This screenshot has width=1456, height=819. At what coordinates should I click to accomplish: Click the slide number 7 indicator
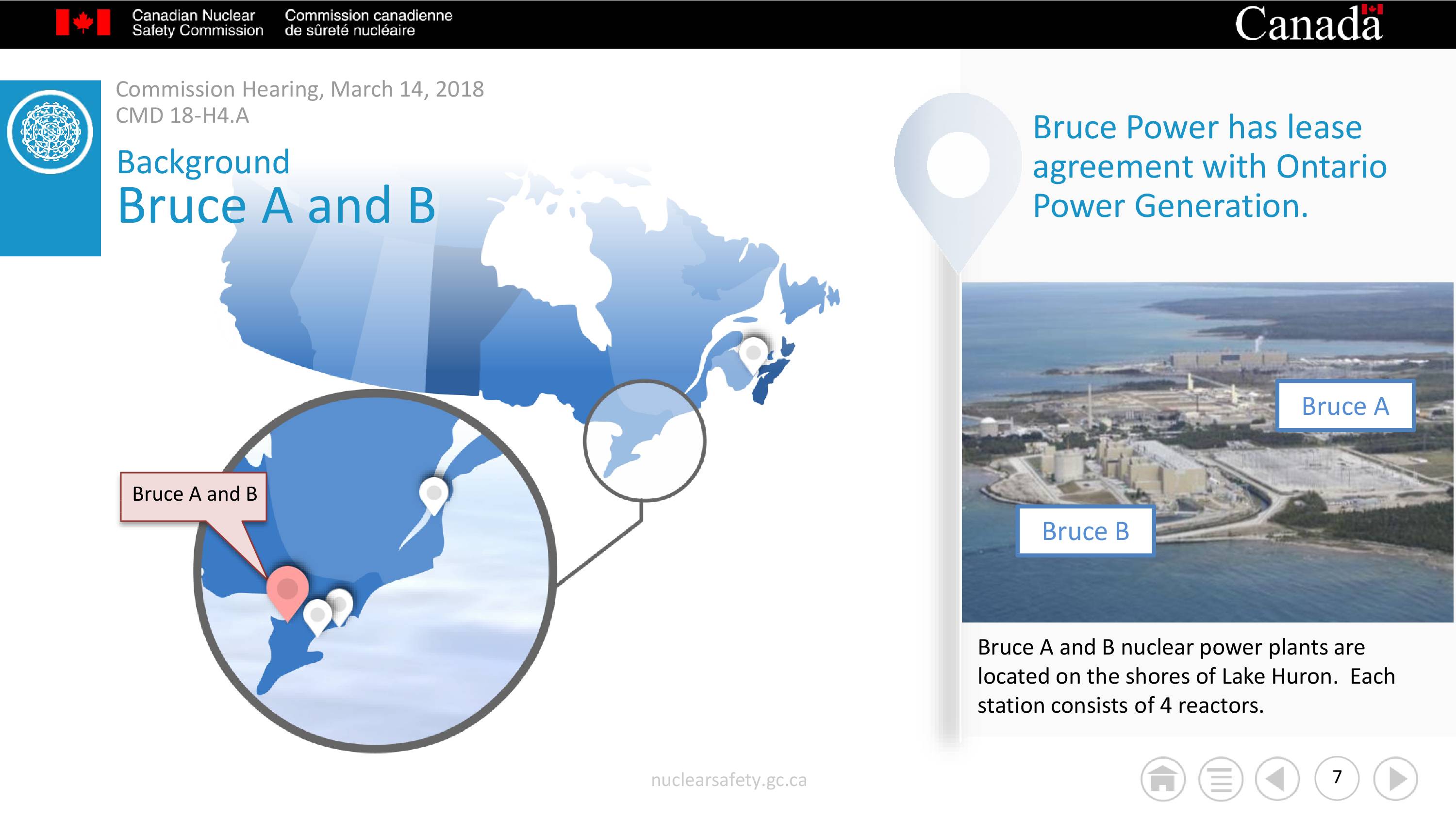tap(1337, 778)
